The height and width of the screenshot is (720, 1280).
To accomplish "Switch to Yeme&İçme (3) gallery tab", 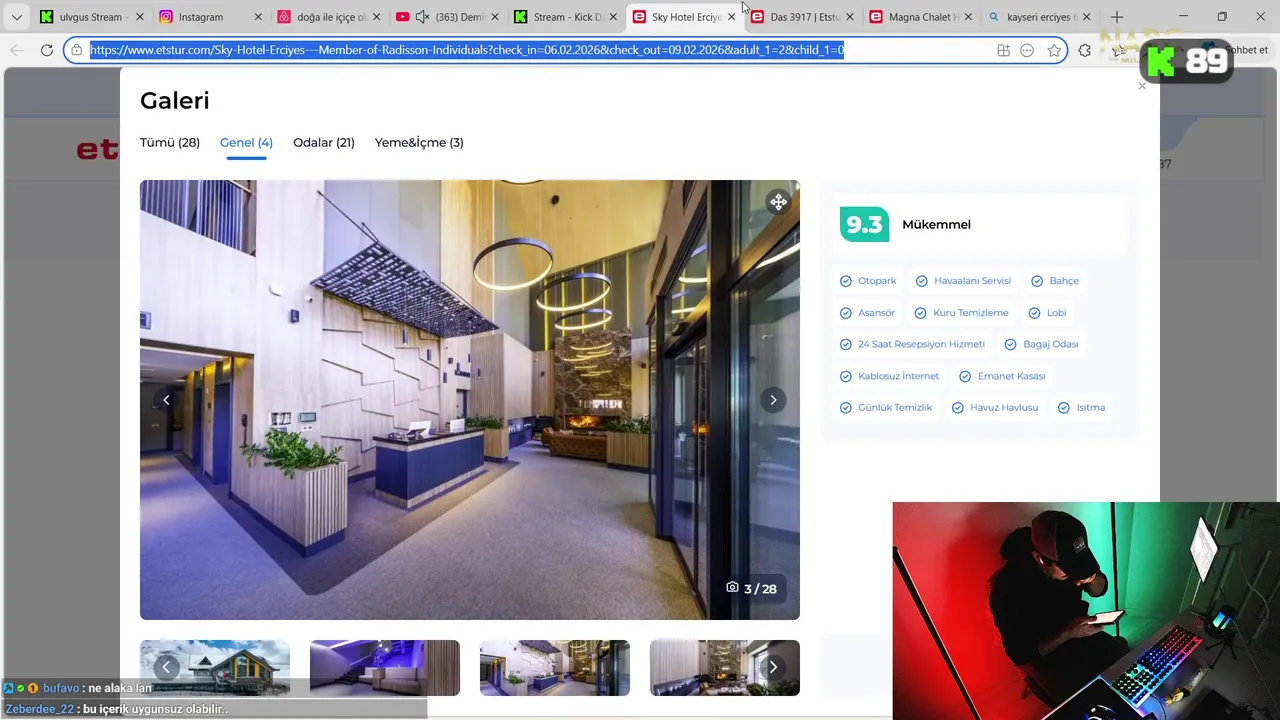I will [x=419, y=142].
